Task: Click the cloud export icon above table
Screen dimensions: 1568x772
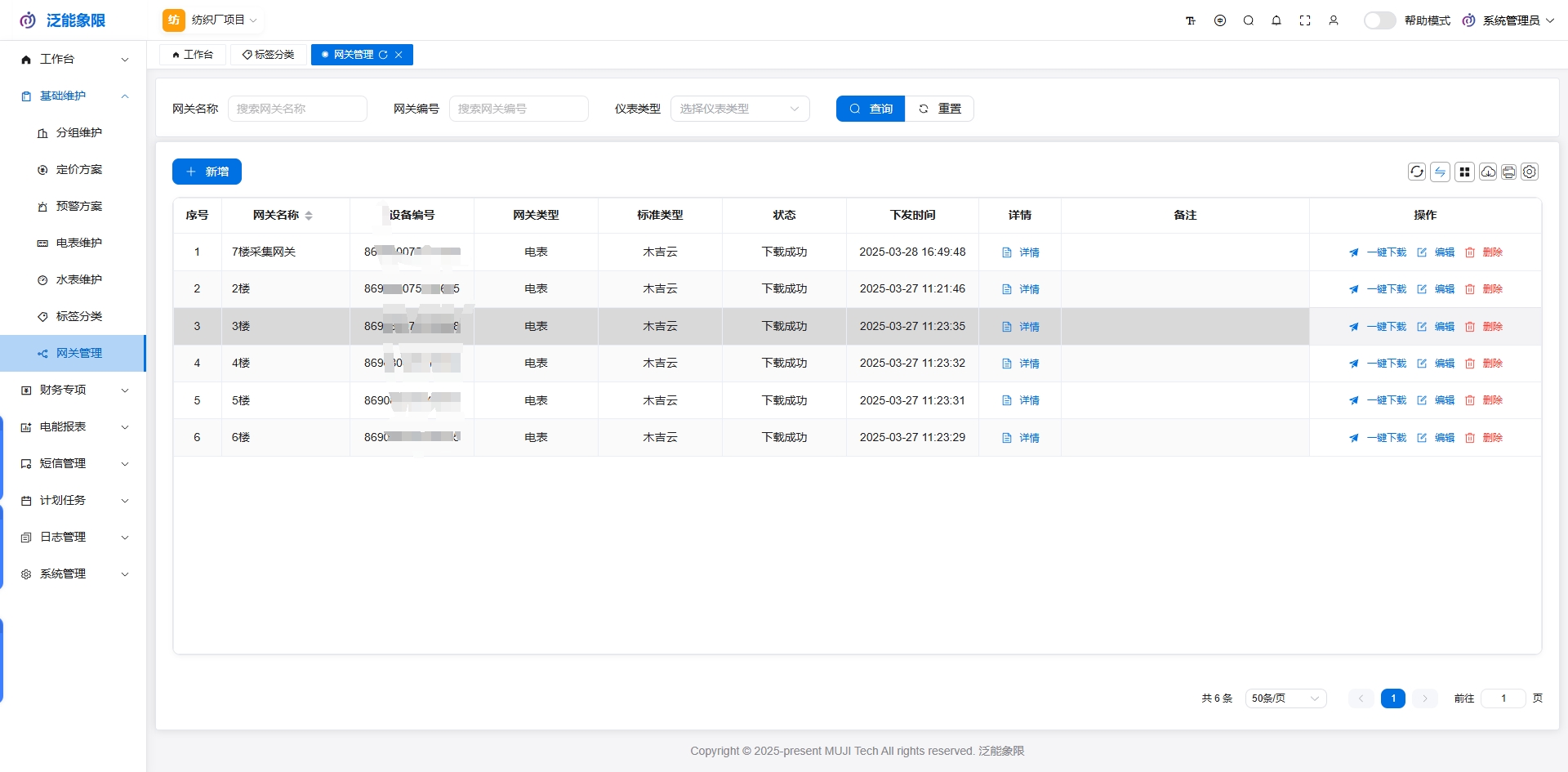Action: (1488, 172)
